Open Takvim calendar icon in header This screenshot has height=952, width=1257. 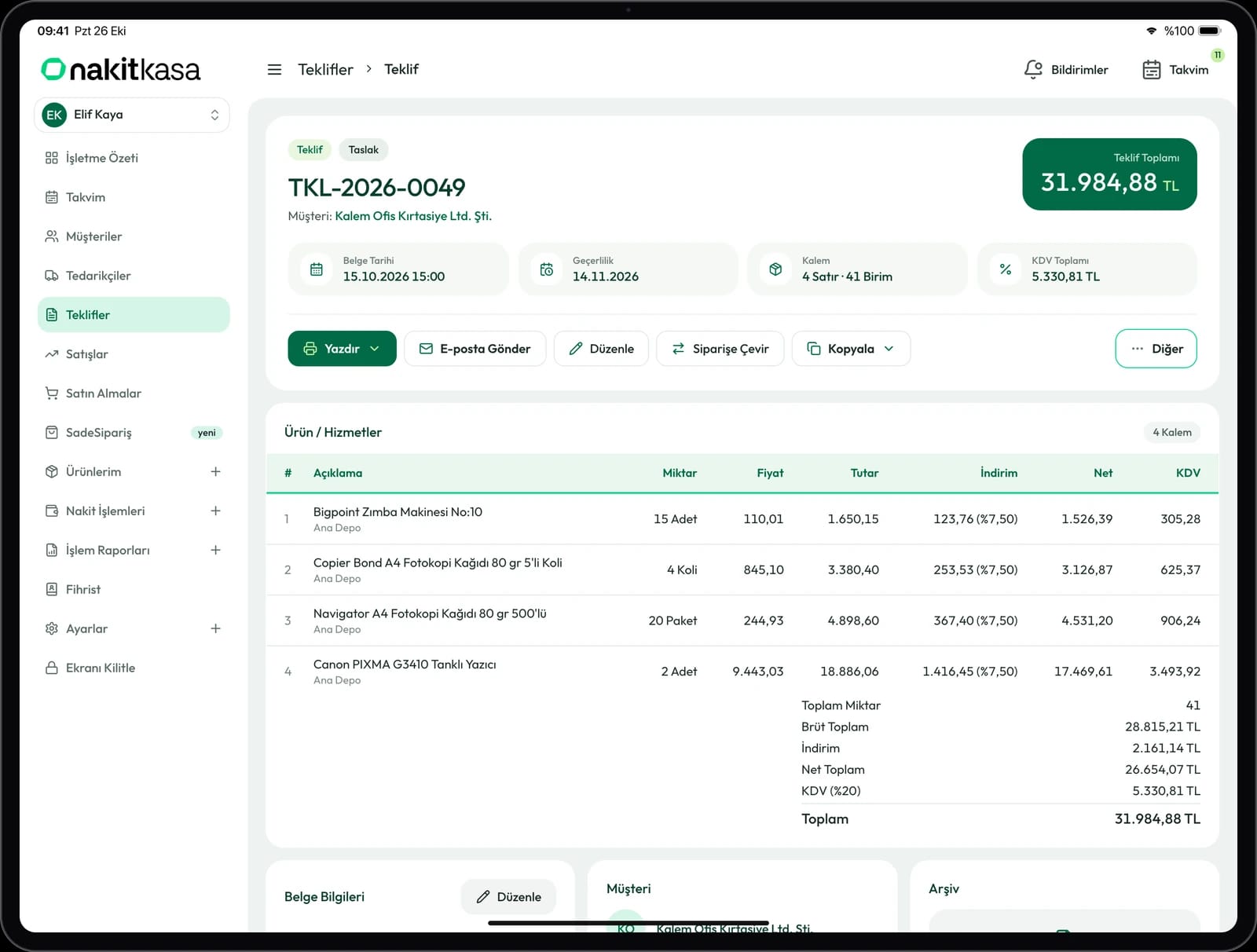pos(1151,70)
